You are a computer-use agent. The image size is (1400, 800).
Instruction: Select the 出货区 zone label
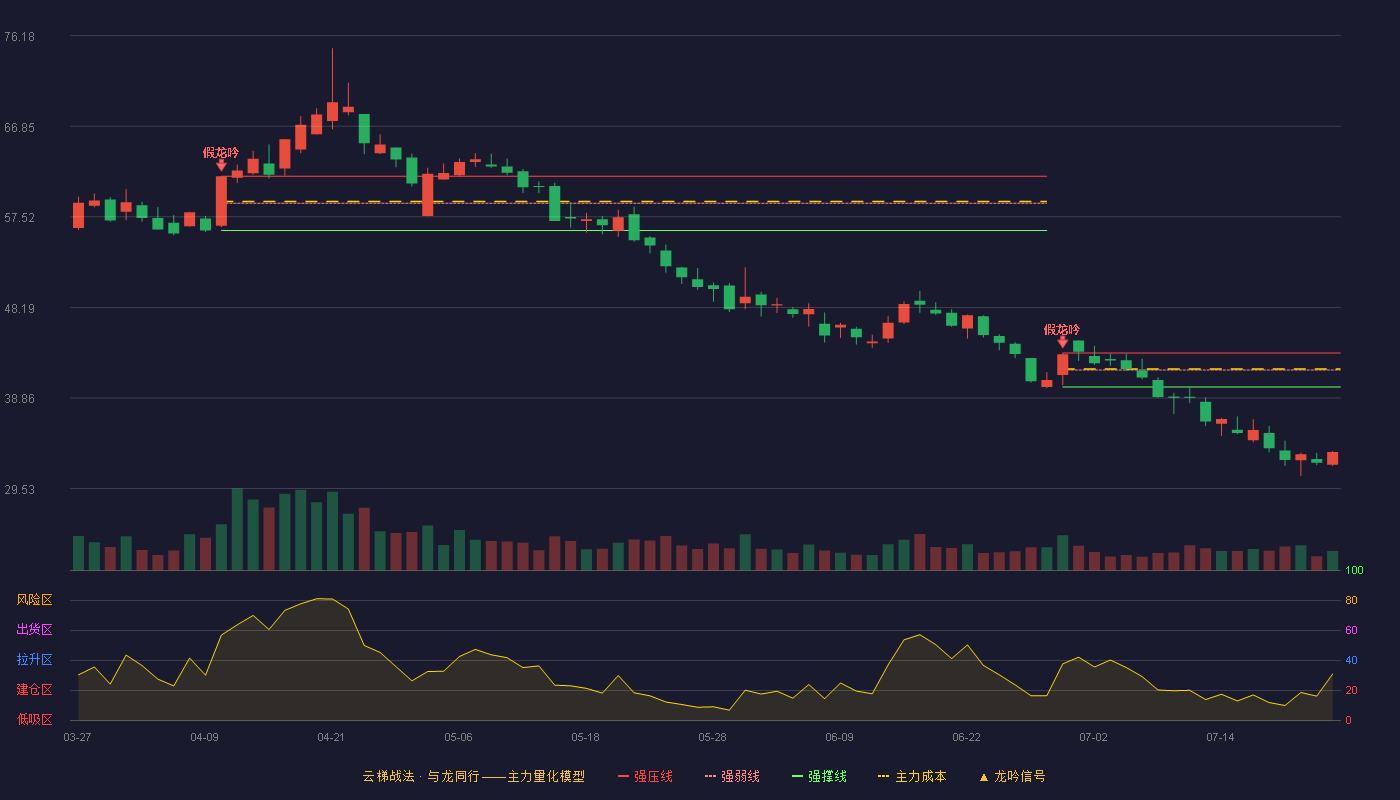click(34, 630)
